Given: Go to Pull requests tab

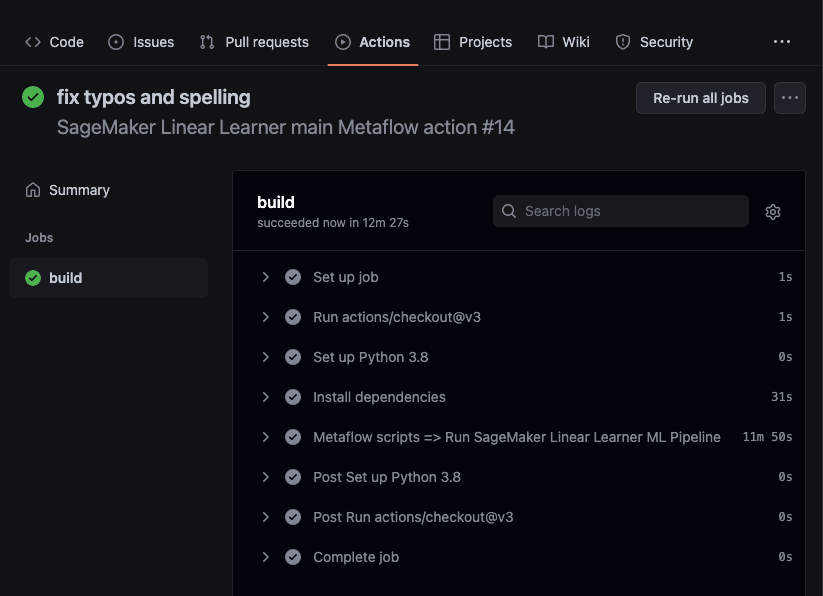Looking at the screenshot, I should coord(254,42).
